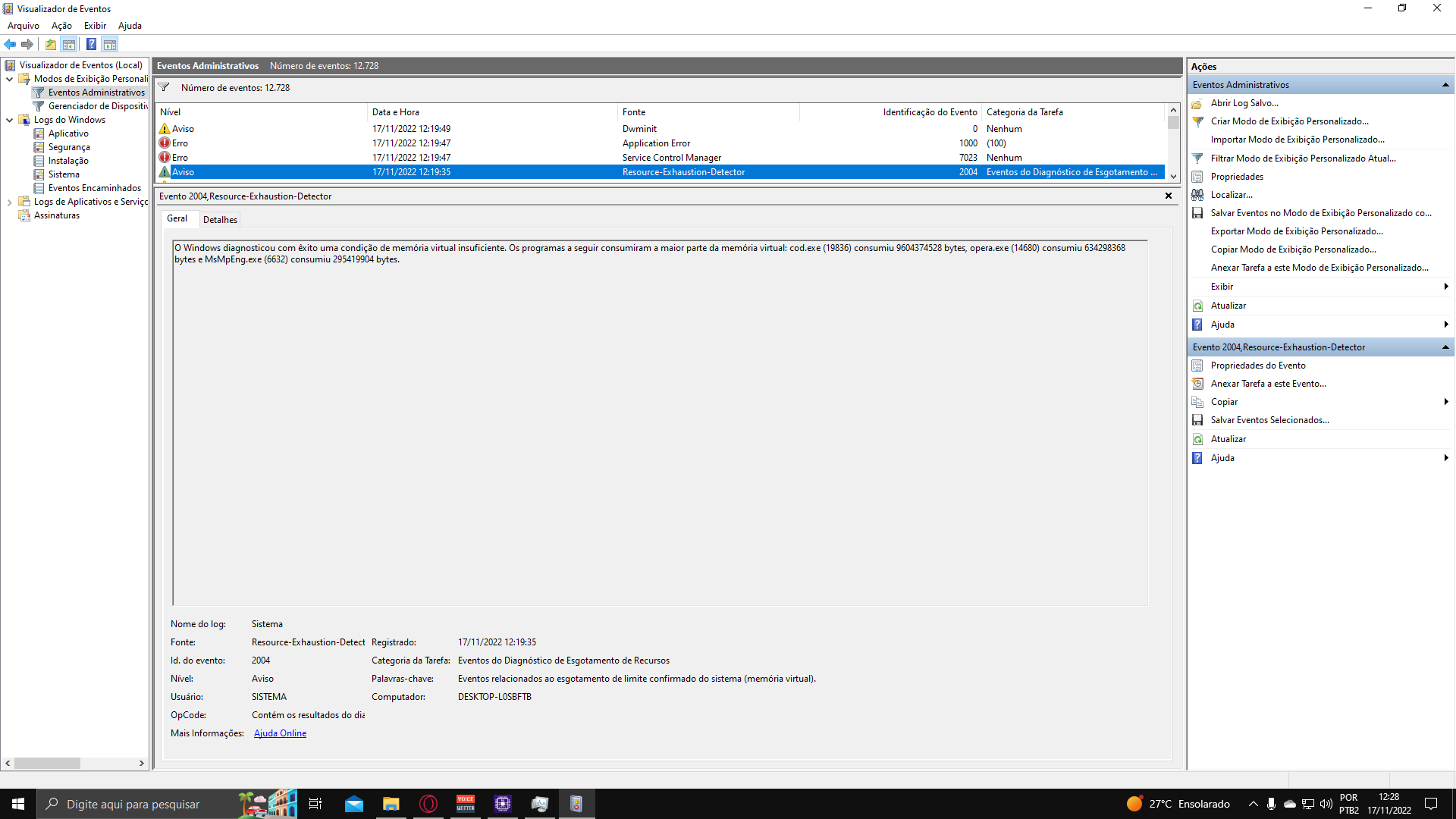Click the Up one level folder toolbar icon

(x=51, y=44)
